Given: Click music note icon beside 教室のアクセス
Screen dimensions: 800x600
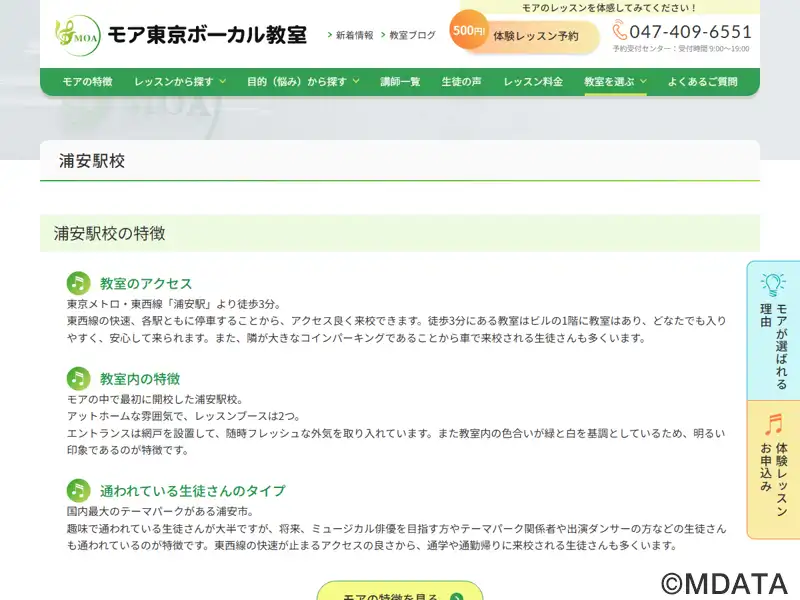Looking at the screenshot, I should 78,283.
